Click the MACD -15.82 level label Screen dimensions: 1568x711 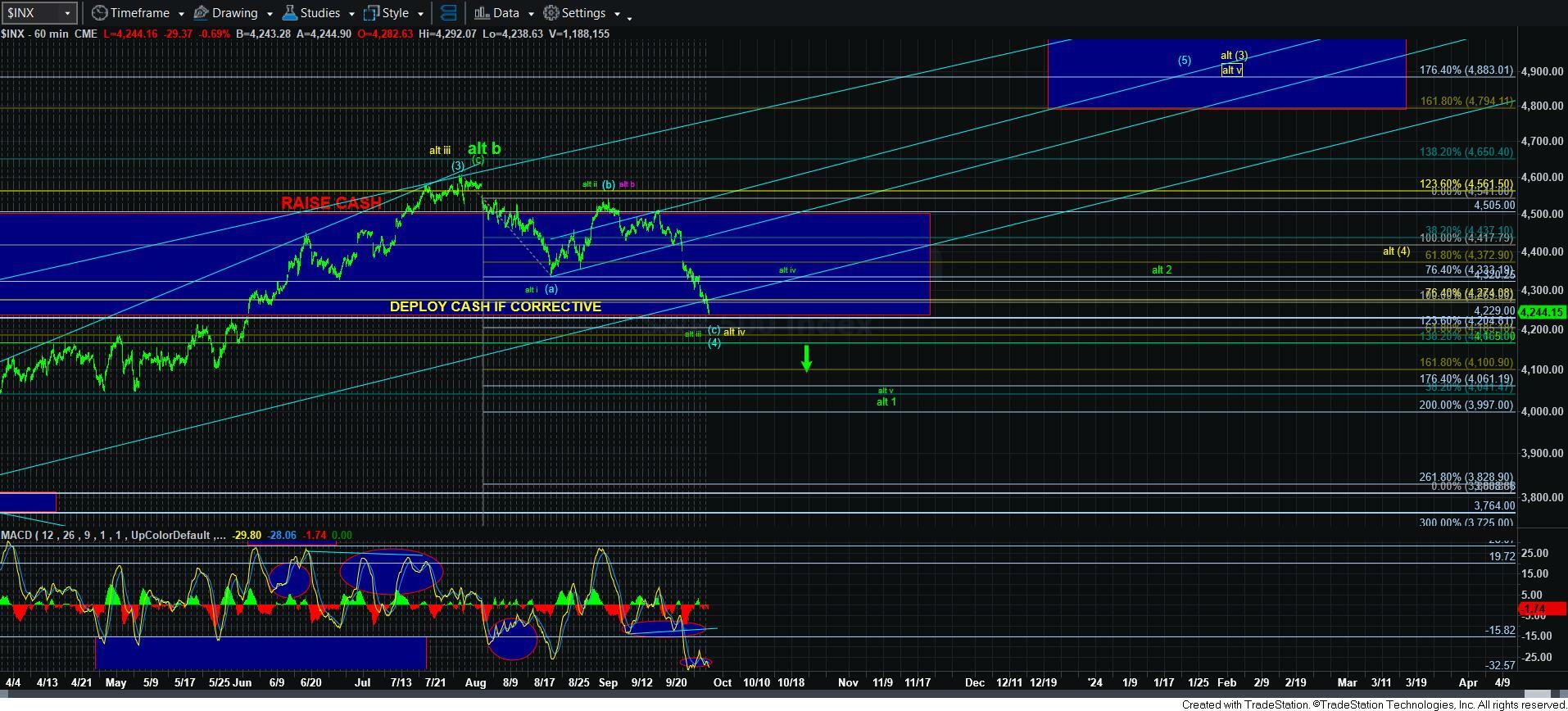click(x=1500, y=631)
